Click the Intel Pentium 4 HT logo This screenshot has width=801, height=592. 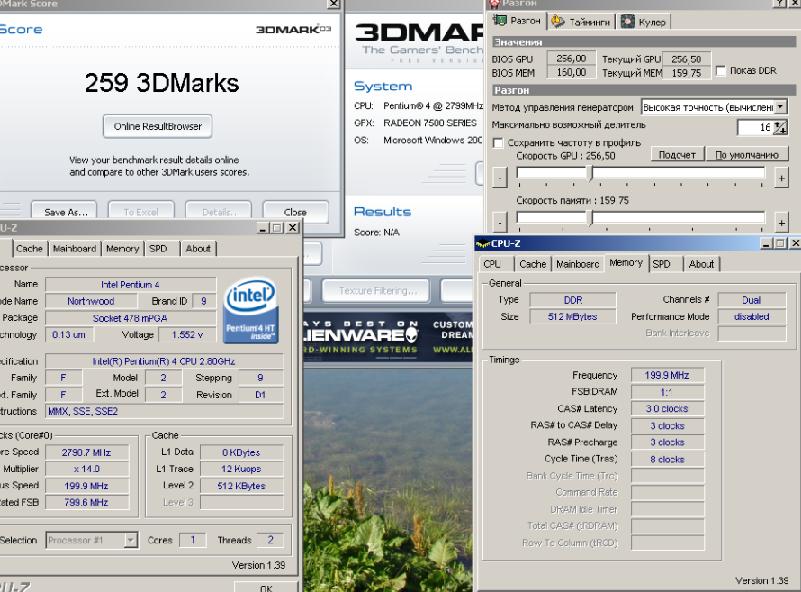[250, 310]
